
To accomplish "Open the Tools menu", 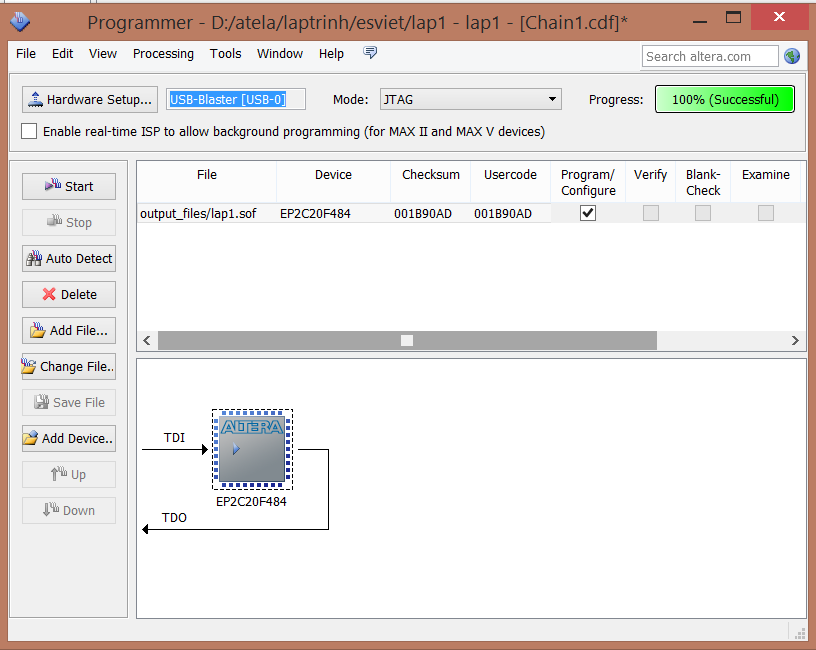I will click(x=226, y=54).
